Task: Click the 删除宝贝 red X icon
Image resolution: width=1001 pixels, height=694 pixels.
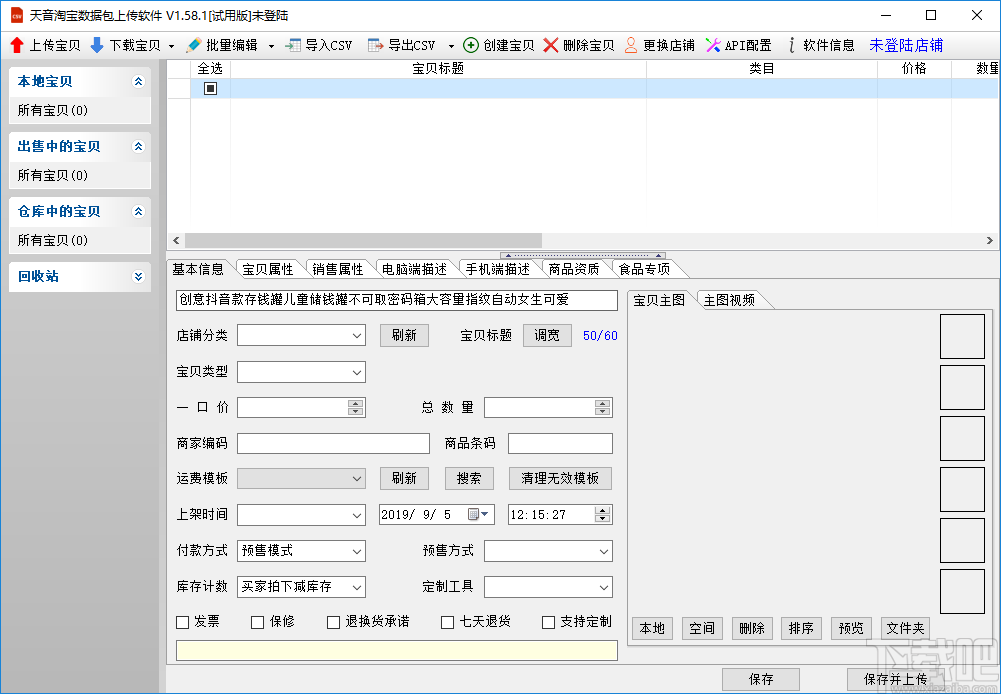Action: pyautogui.click(x=551, y=45)
